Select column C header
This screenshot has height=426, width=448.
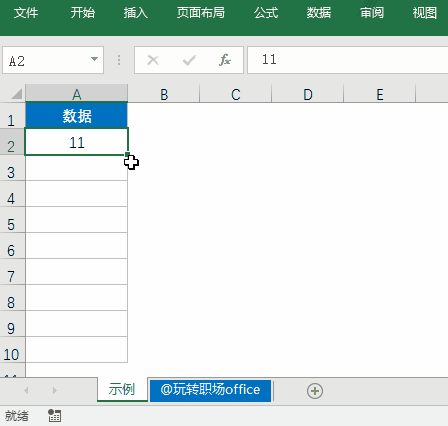[236, 94]
